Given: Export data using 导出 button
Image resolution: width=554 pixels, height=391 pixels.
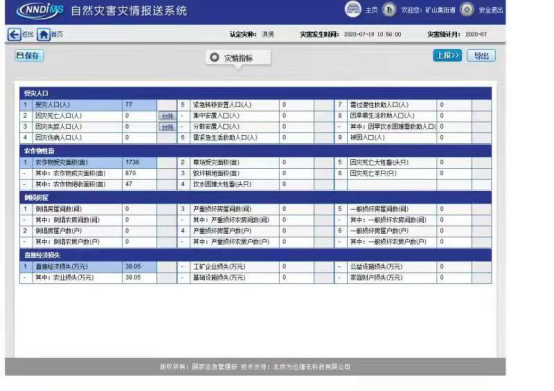Looking at the screenshot, I should [x=481, y=55].
